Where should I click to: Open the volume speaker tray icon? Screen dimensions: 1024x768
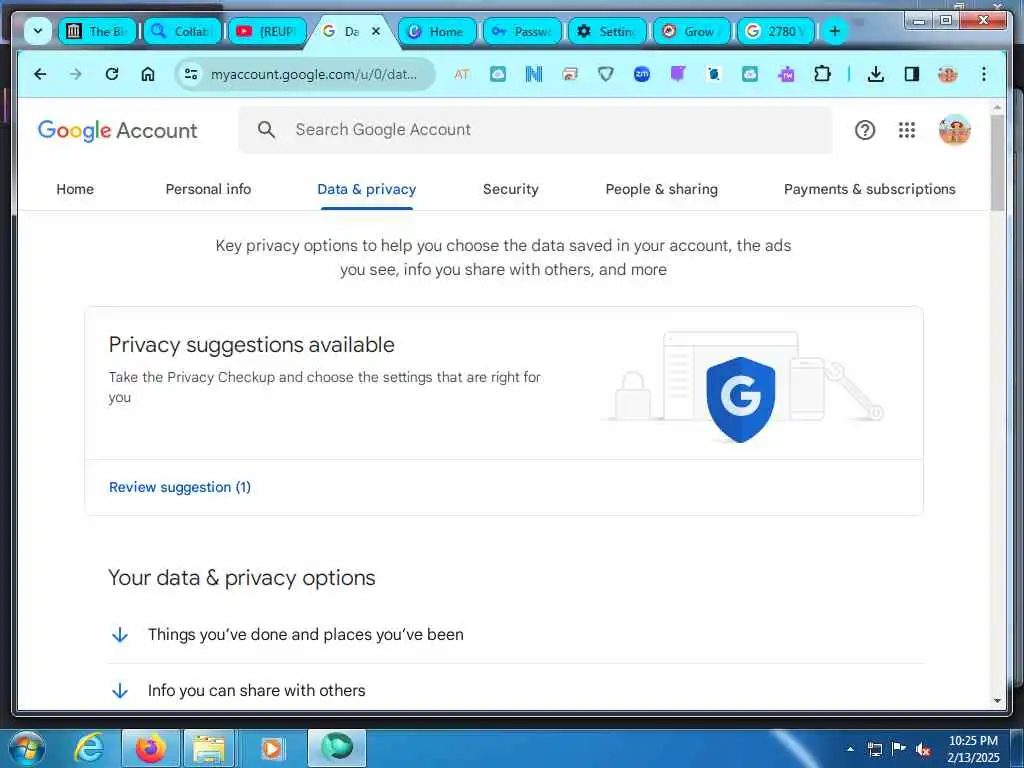(x=923, y=750)
